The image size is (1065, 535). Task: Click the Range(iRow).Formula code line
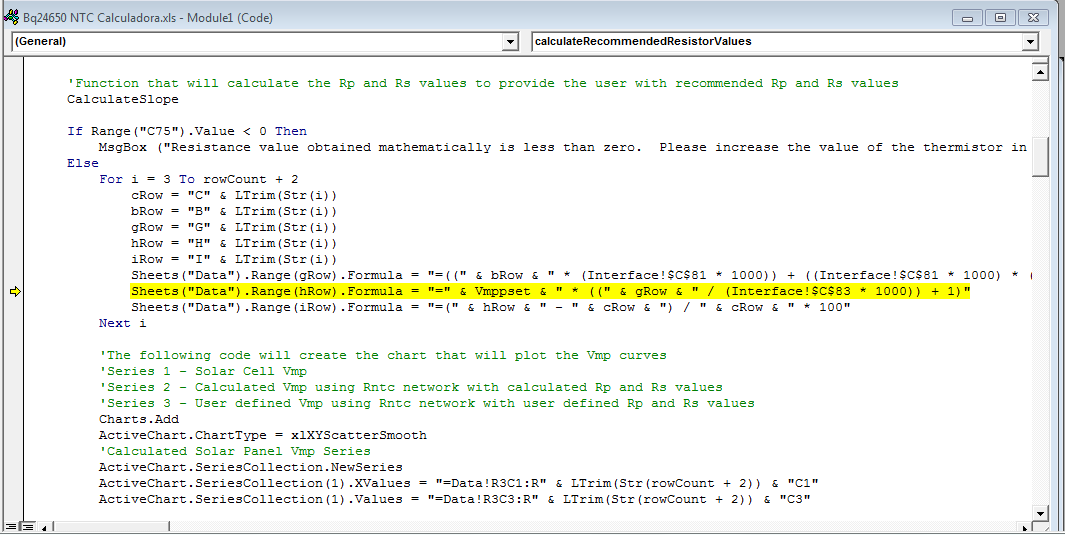(490, 307)
